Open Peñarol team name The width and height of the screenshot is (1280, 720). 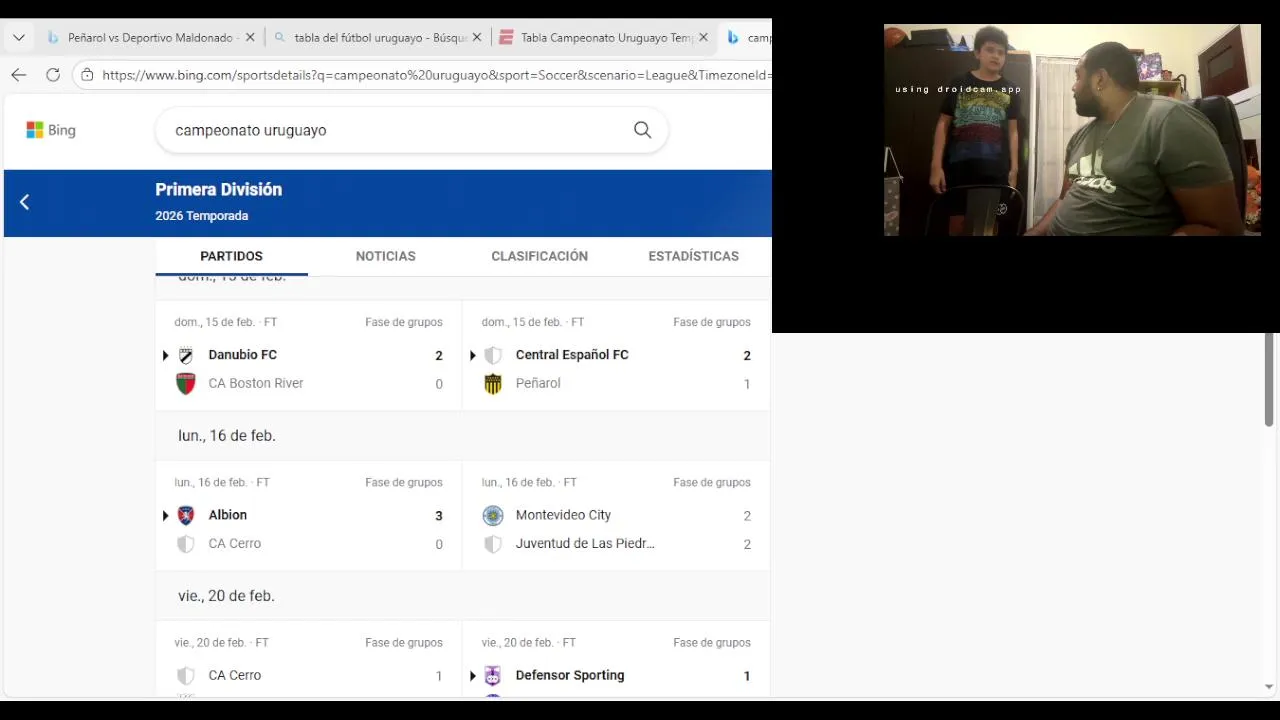pyautogui.click(x=538, y=383)
